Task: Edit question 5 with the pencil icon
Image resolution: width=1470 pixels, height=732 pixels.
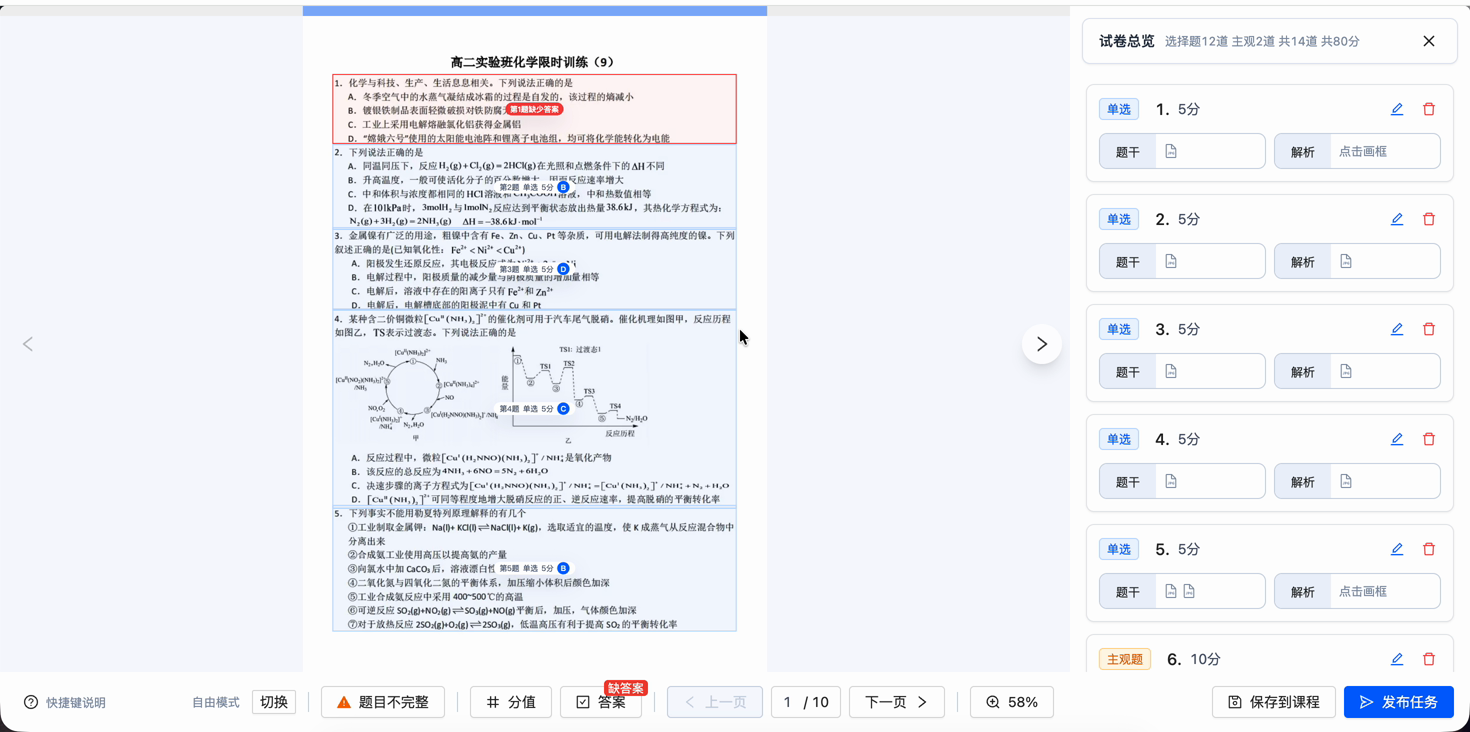Action: (x=1397, y=549)
